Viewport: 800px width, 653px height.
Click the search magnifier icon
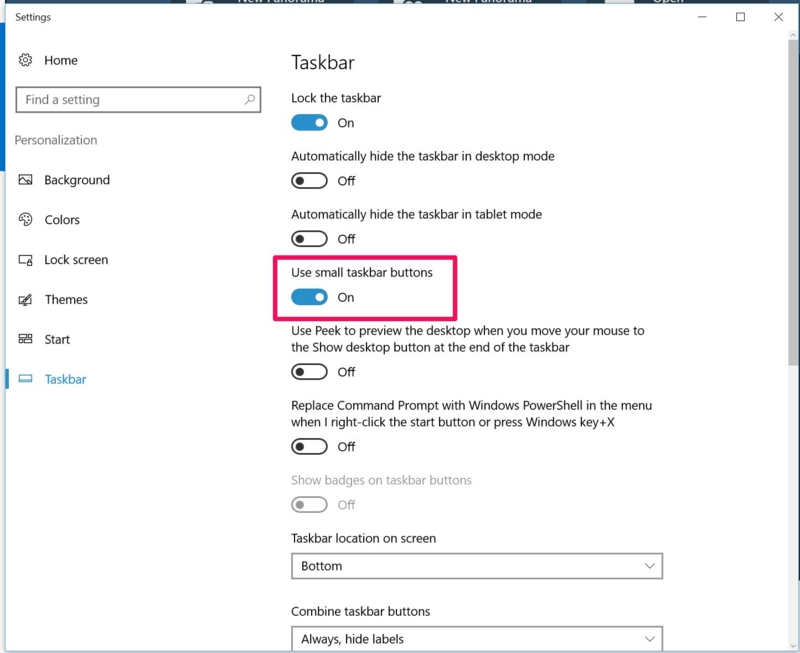249,99
